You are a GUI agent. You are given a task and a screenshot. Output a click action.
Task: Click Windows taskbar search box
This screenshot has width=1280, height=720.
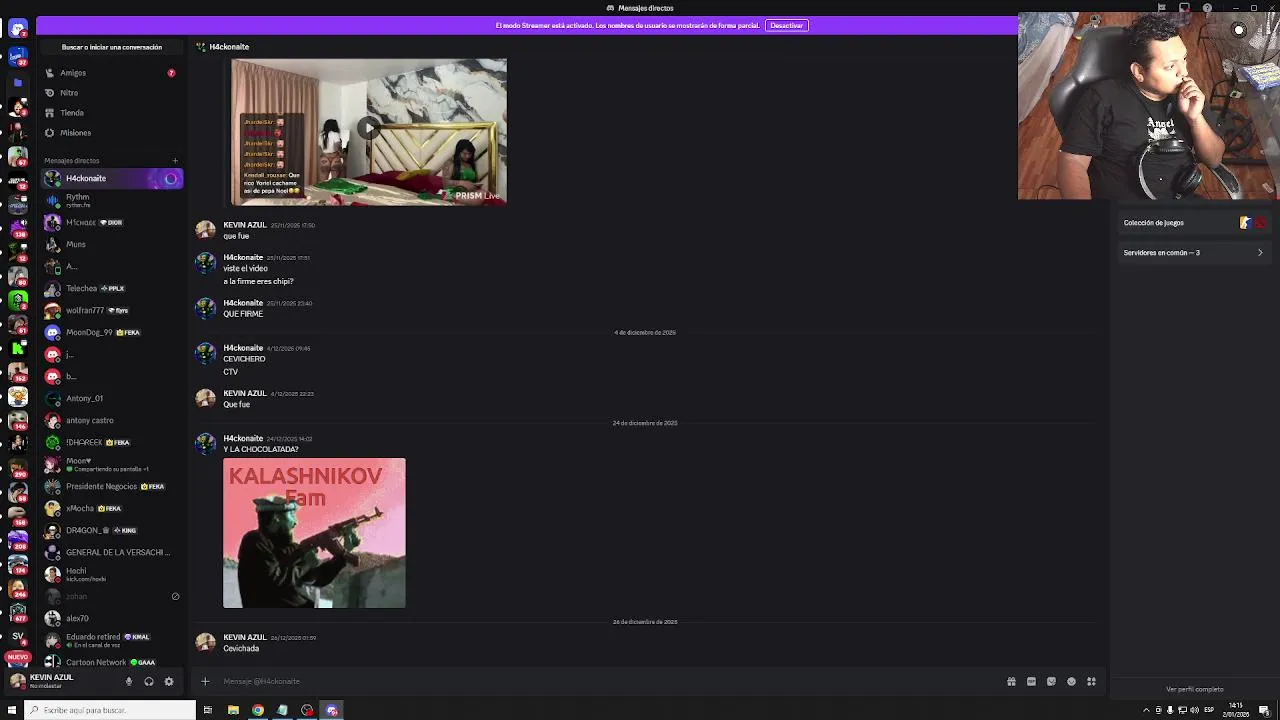(x=110, y=710)
